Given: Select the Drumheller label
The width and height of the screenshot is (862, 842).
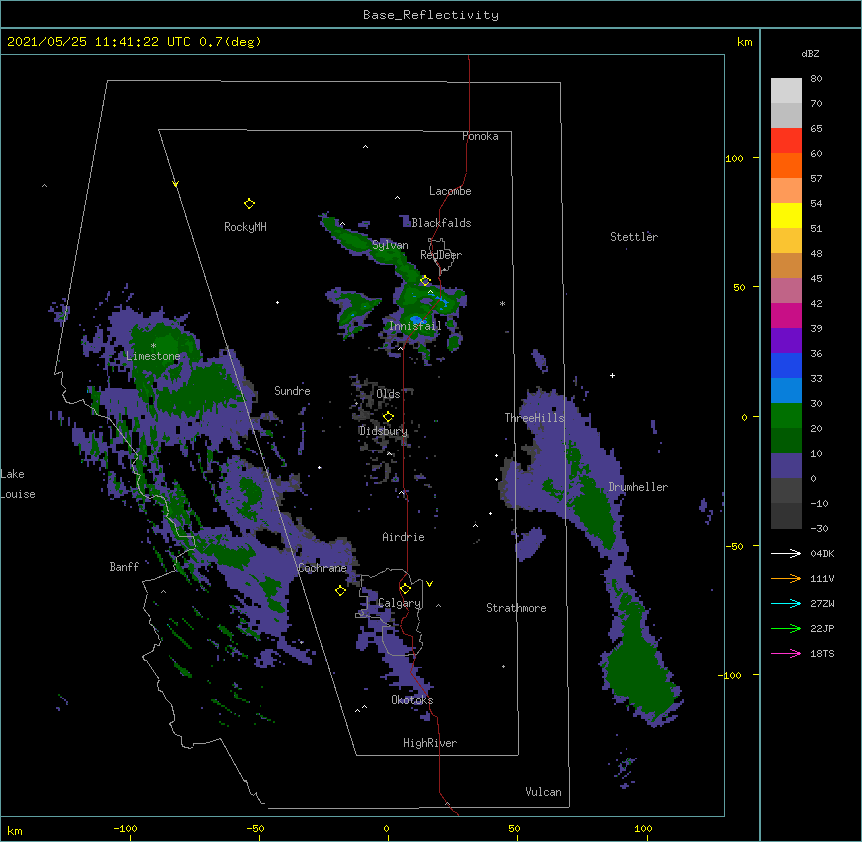Looking at the screenshot, I should [x=638, y=487].
